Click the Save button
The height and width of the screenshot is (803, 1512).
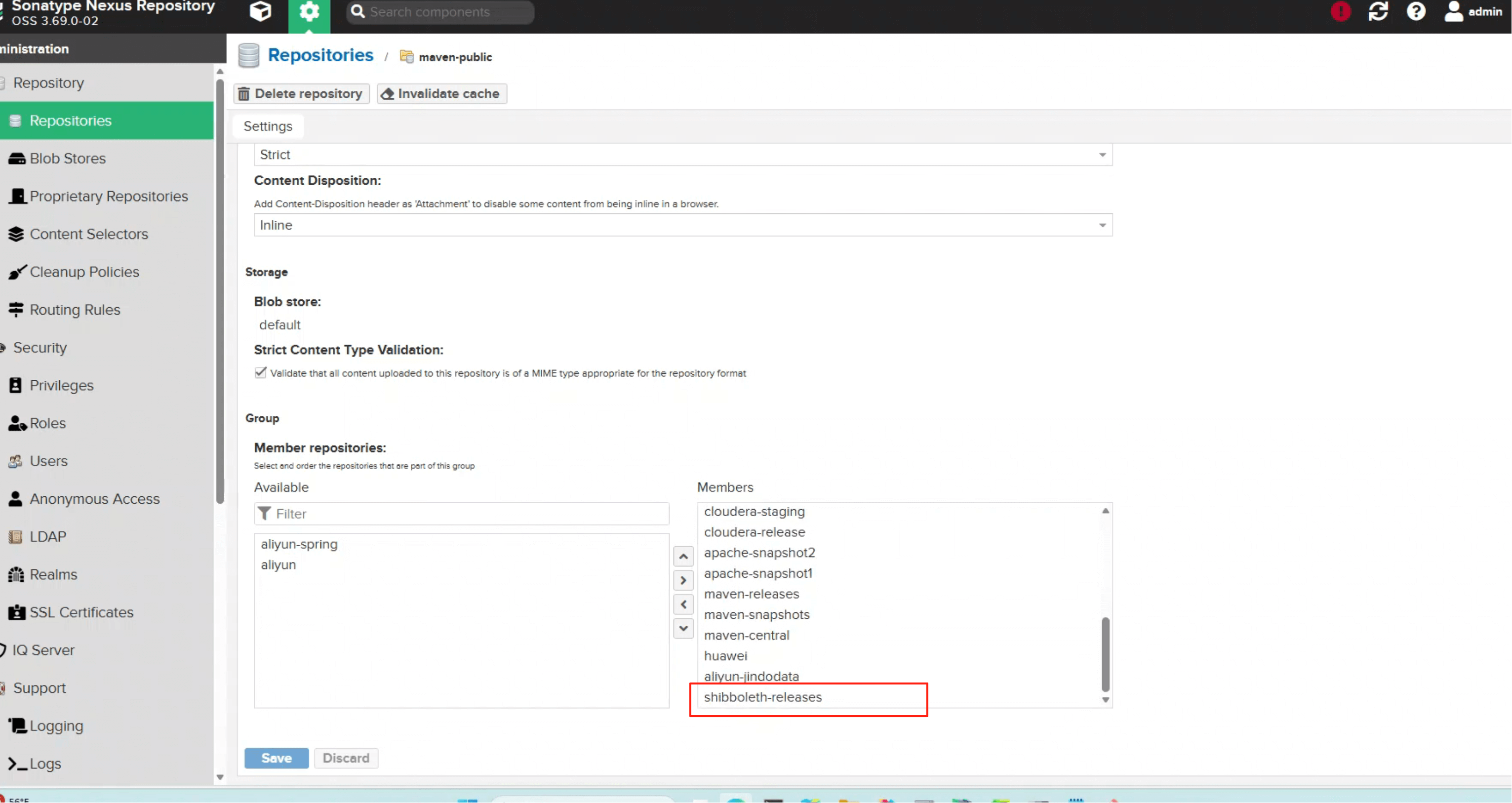click(277, 758)
